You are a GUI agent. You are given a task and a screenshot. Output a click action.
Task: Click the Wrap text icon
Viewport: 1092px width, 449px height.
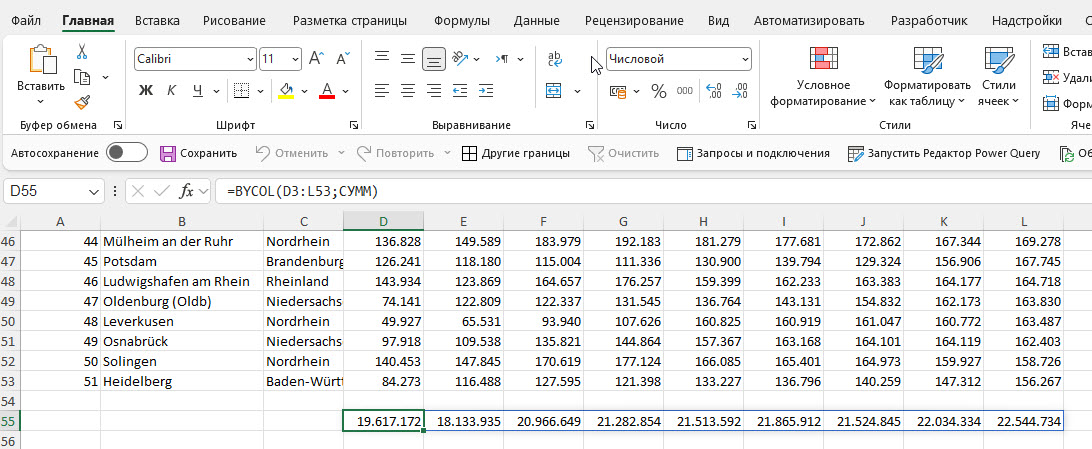click(x=554, y=59)
